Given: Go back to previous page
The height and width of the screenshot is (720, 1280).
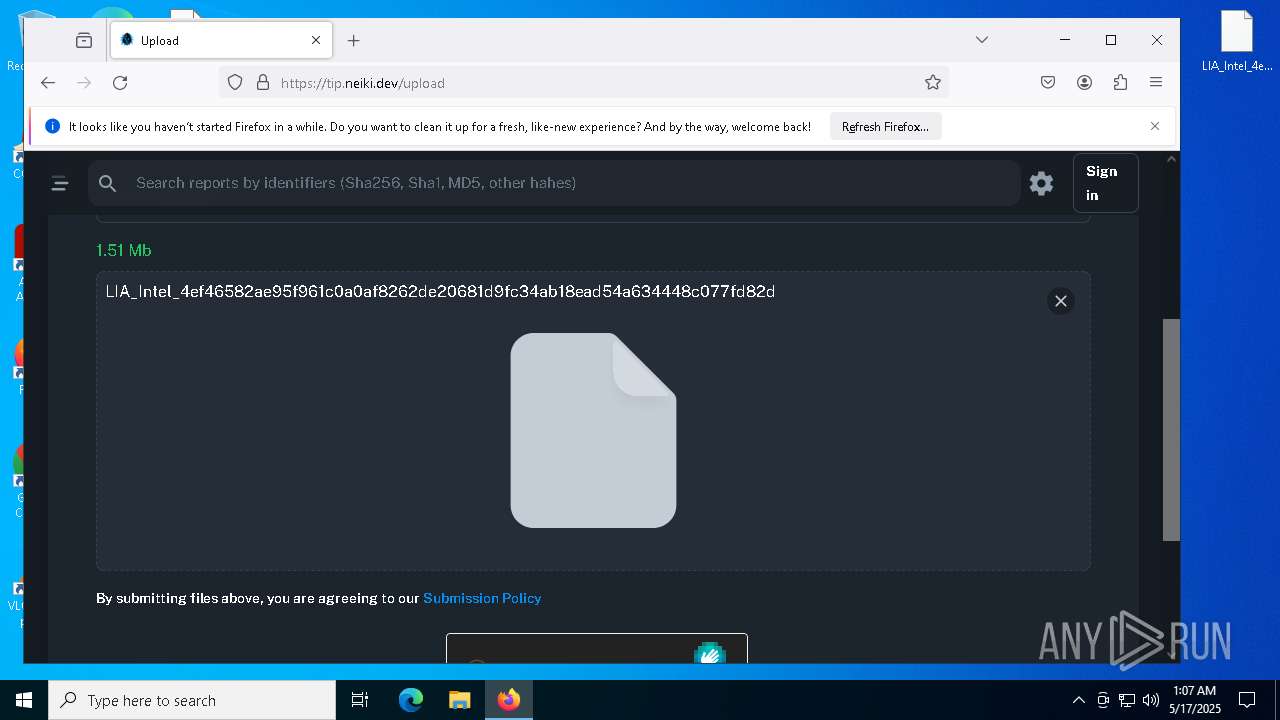Looking at the screenshot, I should (48, 83).
